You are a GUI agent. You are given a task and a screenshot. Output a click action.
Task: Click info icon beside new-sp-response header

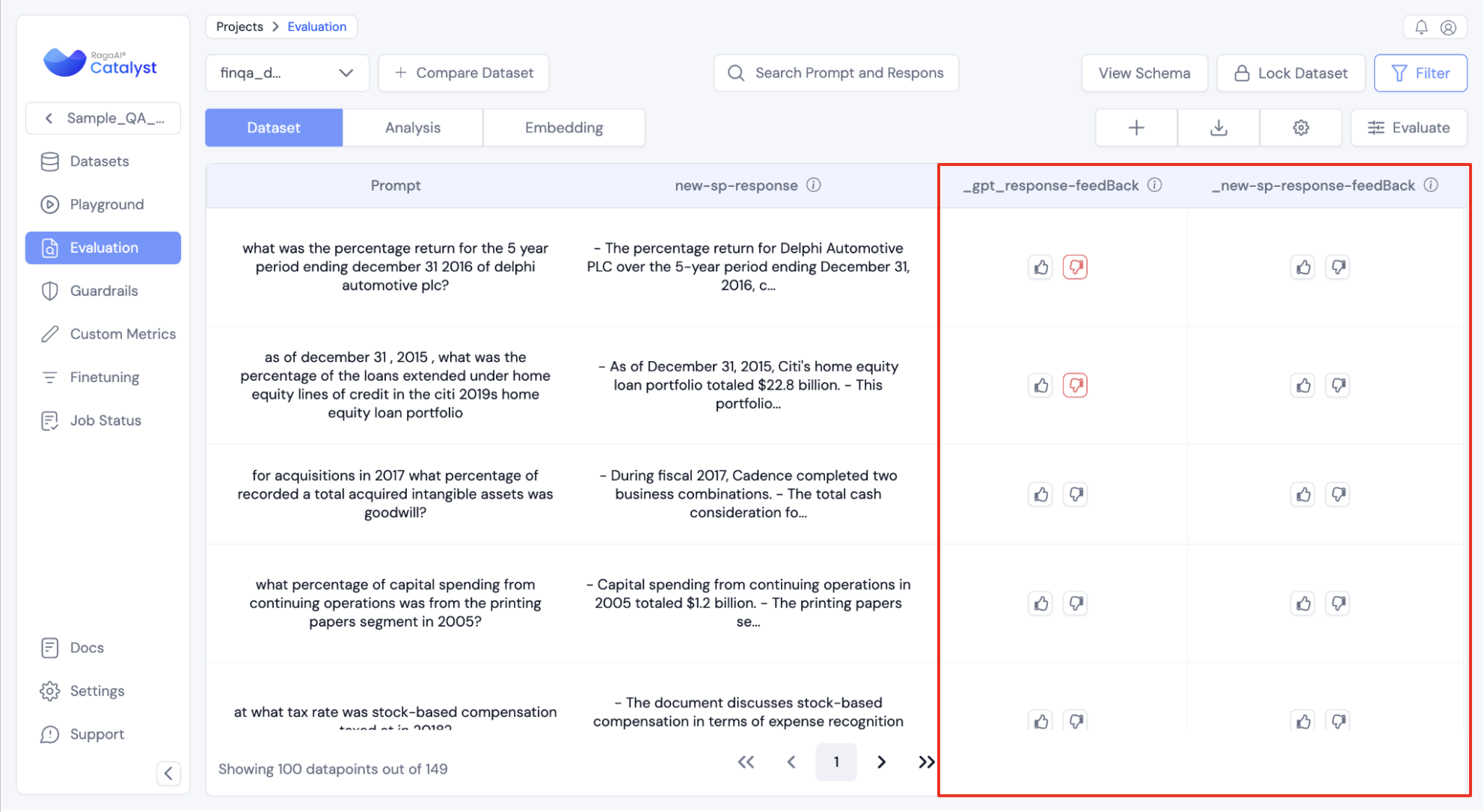click(814, 185)
